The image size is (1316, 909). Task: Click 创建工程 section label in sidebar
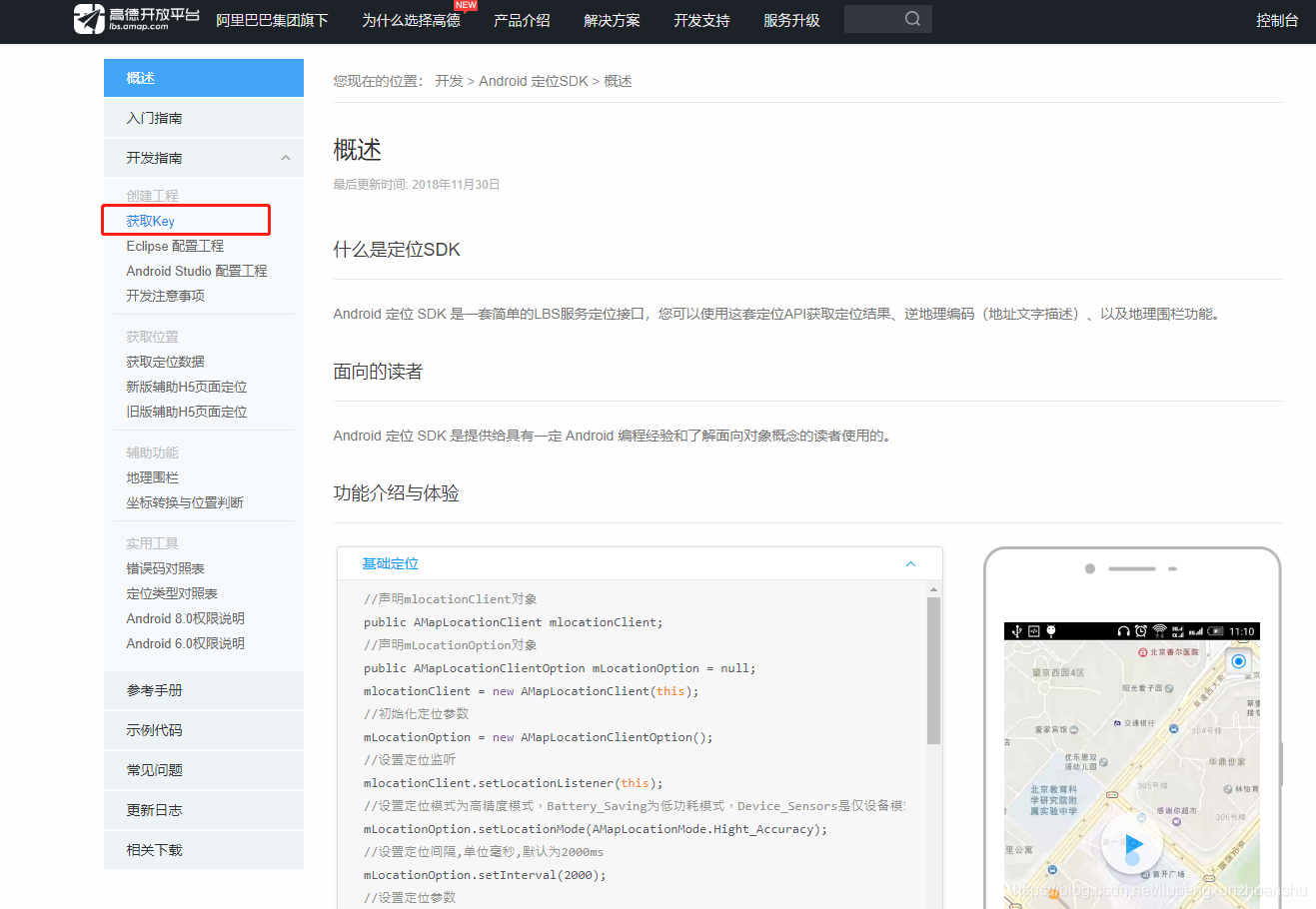click(152, 196)
